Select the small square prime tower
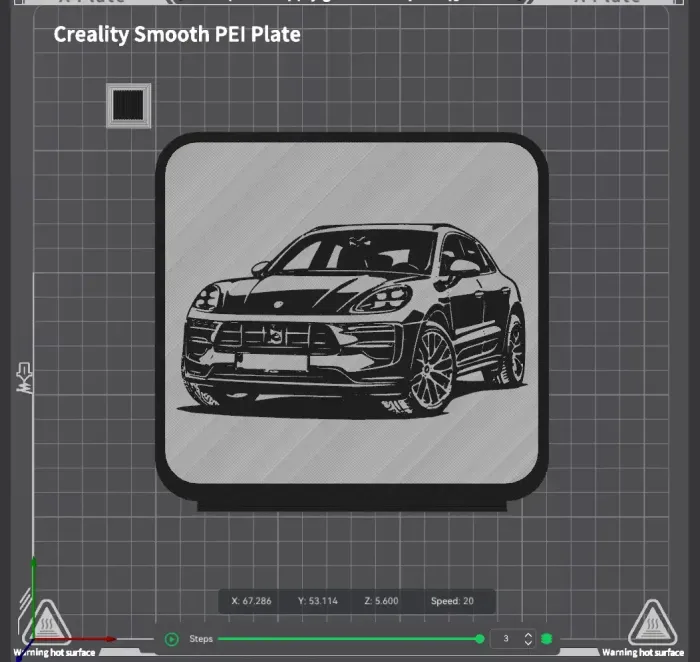This screenshot has height=662, width=700. coord(129,105)
